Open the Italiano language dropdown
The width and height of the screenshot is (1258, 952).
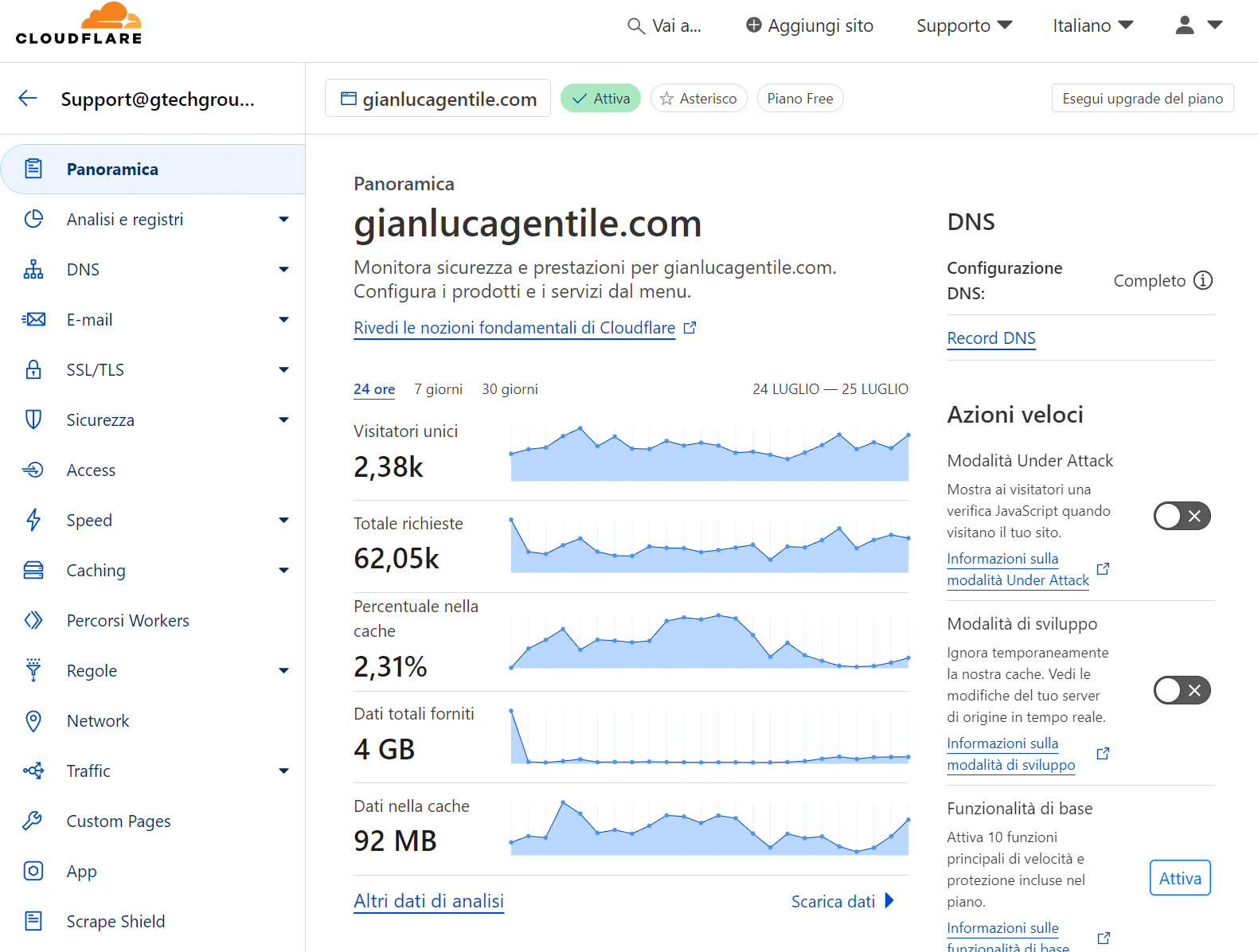click(1093, 25)
